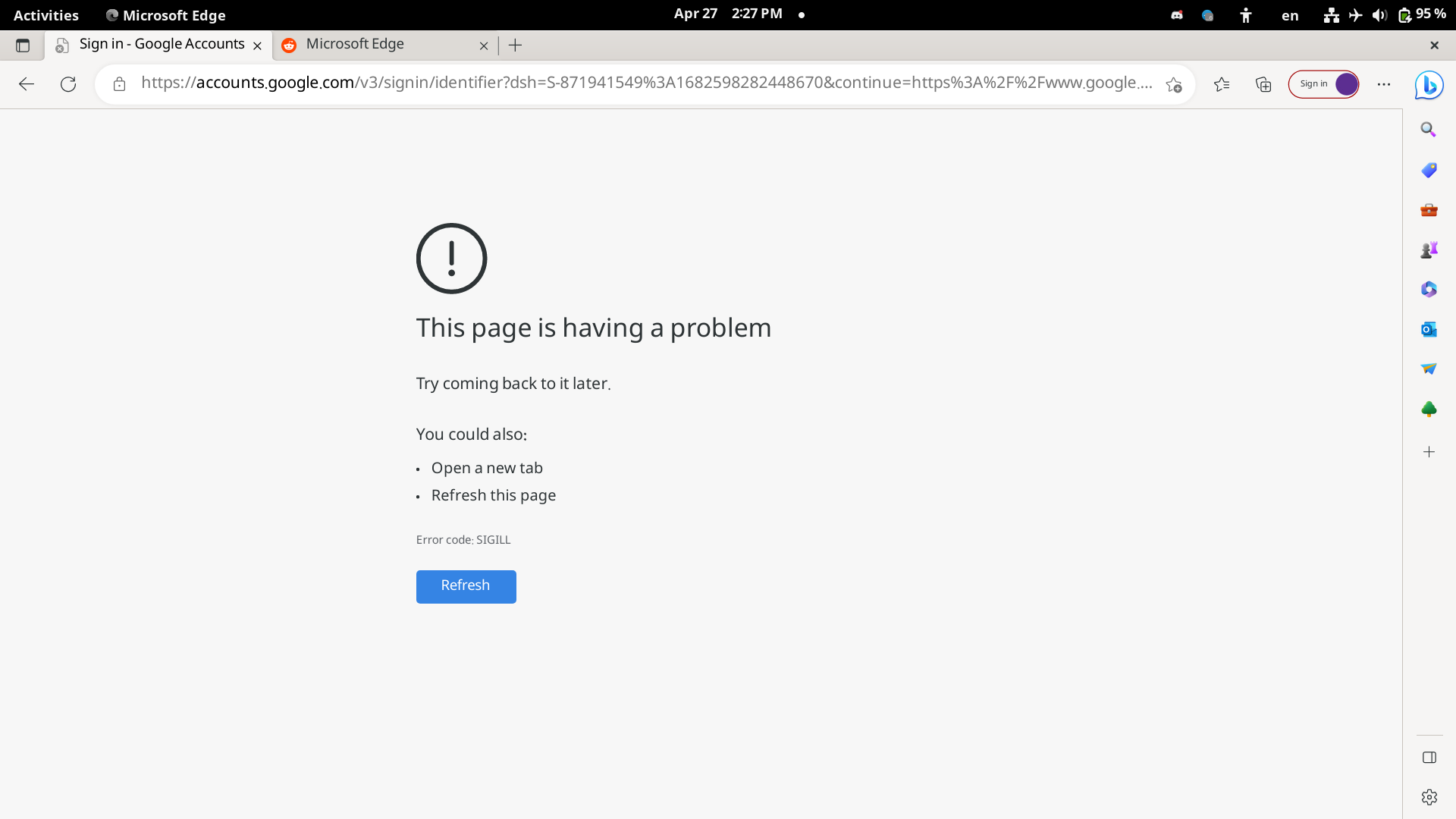Open Drop in the sidebar
Image resolution: width=1456 pixels, height=819 pixels.
click(1429, 369)
